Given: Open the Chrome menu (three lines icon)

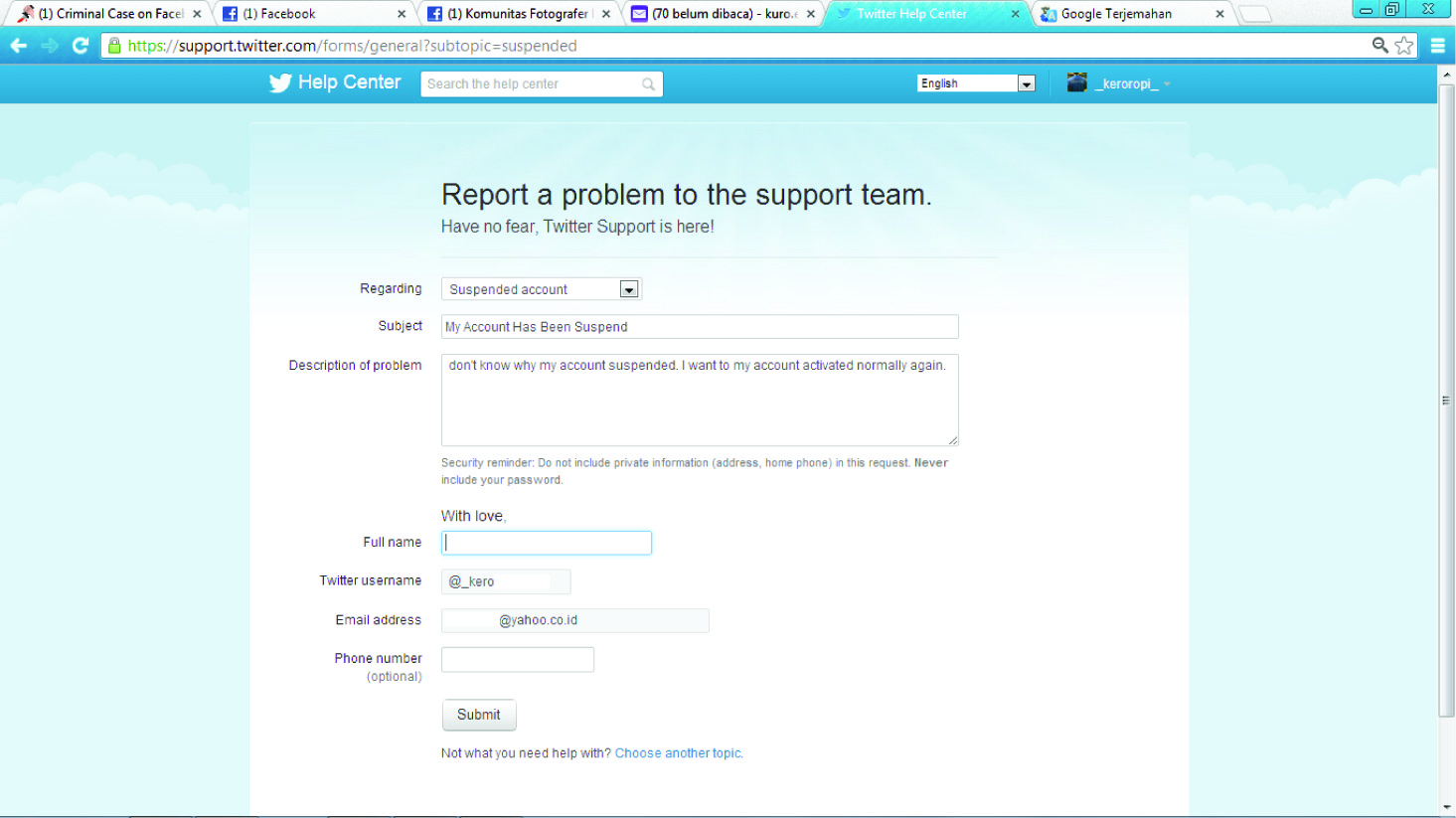Looking at the screenshot, I should click(x=1438, y=46).
